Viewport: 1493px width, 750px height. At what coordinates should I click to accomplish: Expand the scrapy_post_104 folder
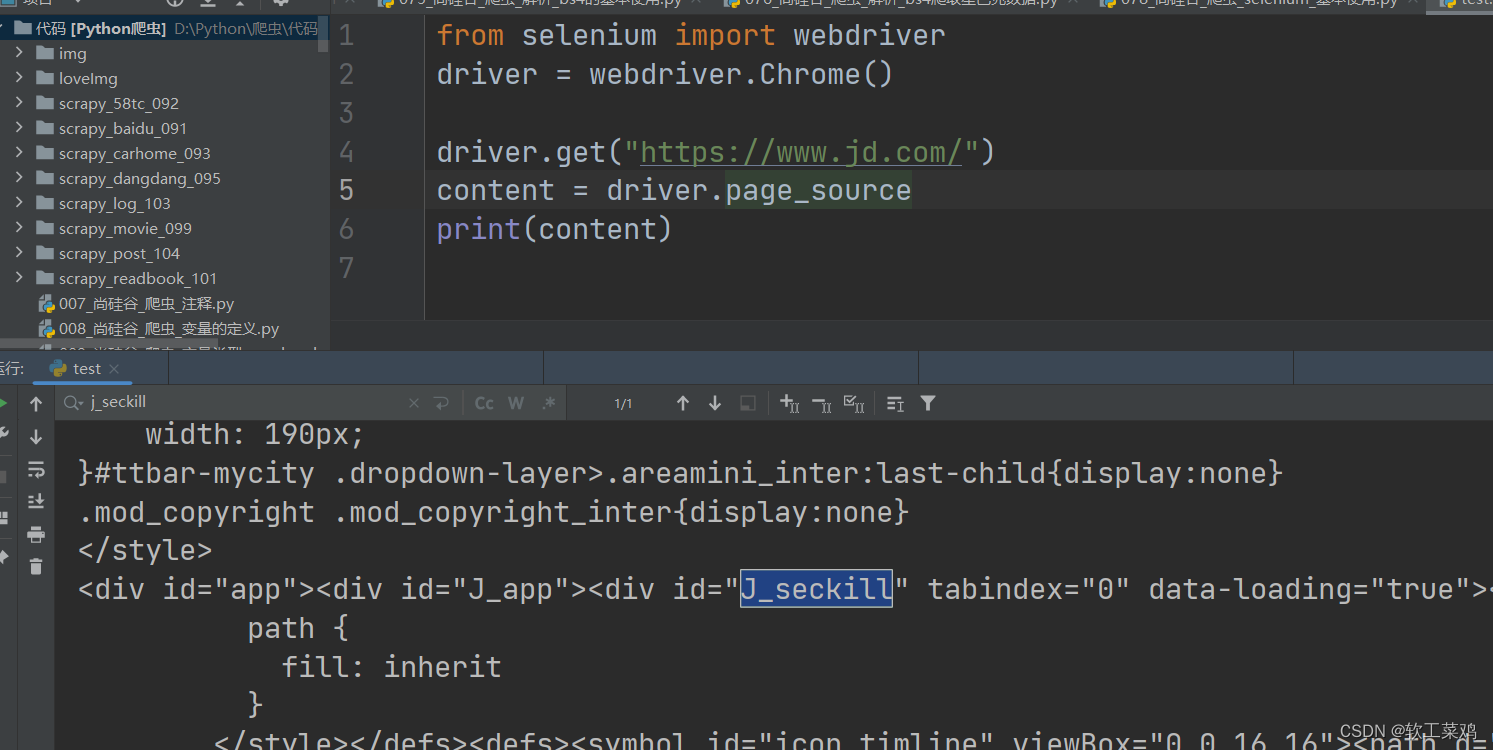[x=19, y=253]
